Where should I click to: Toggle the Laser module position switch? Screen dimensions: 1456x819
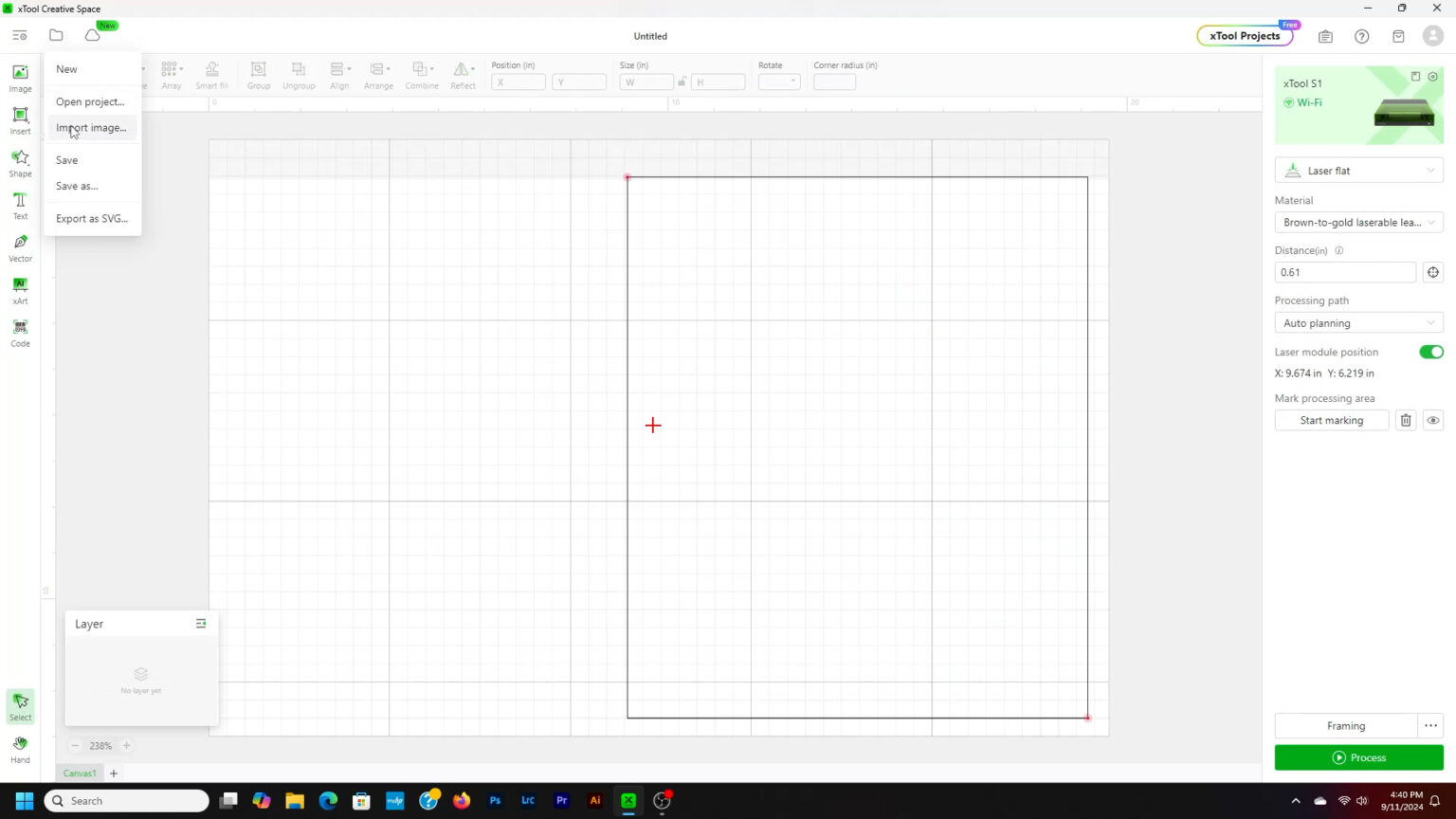pos(1430,352)
